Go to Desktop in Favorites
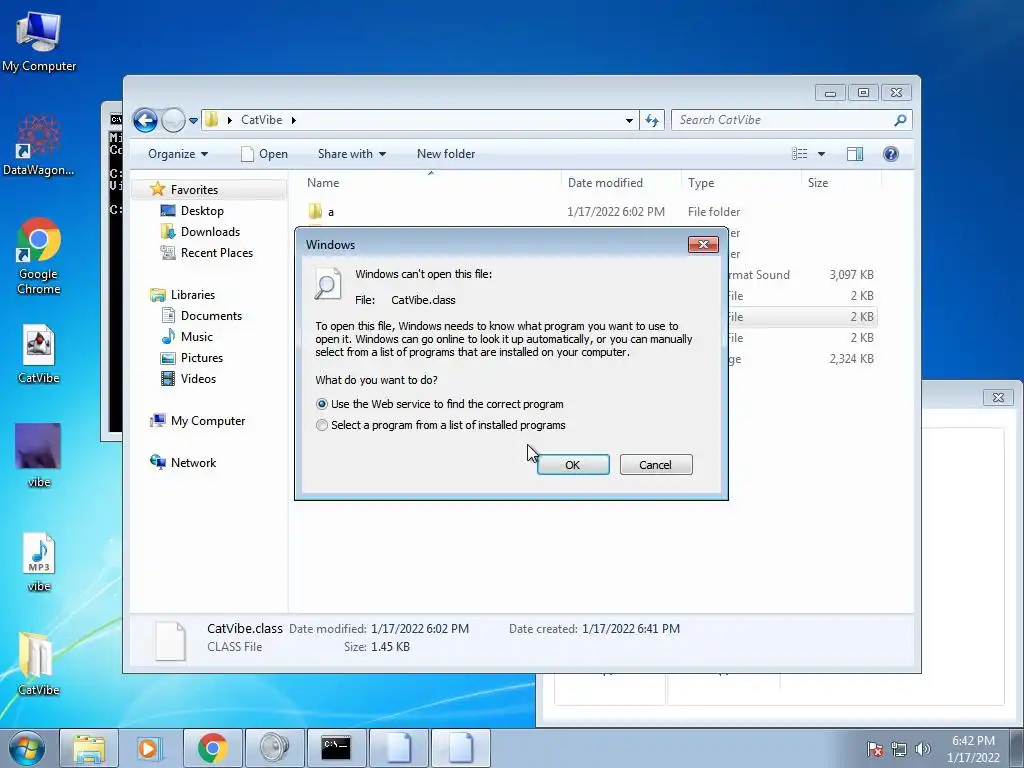Viewport: 1024px width, 768px height. [x=202, y=211]
